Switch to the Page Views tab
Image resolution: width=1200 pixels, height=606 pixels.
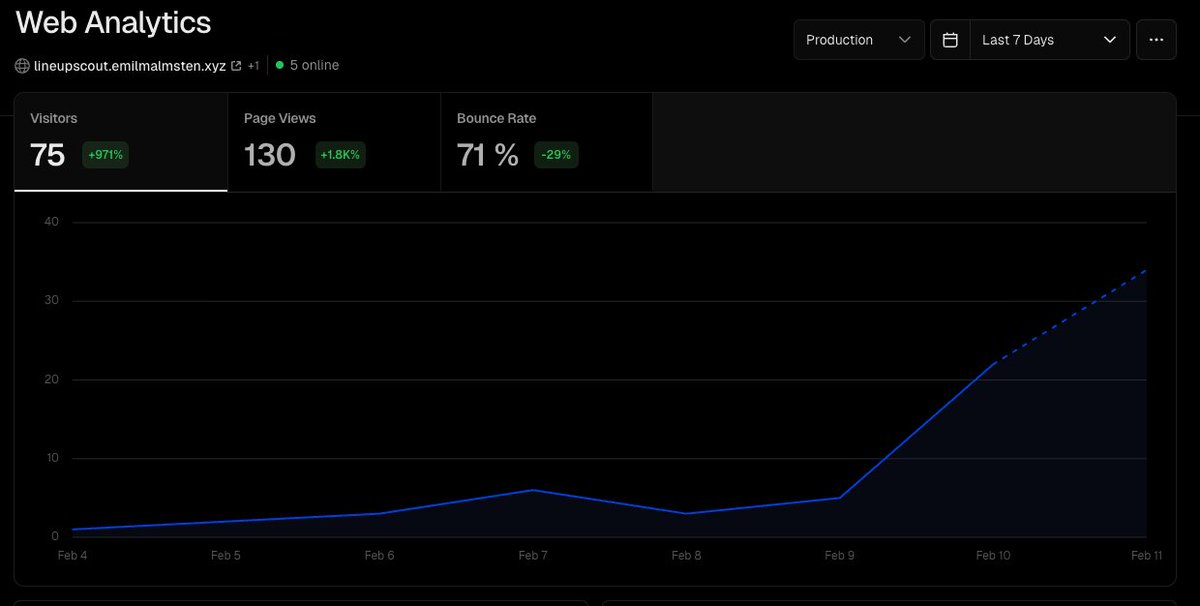pos(334,141)
